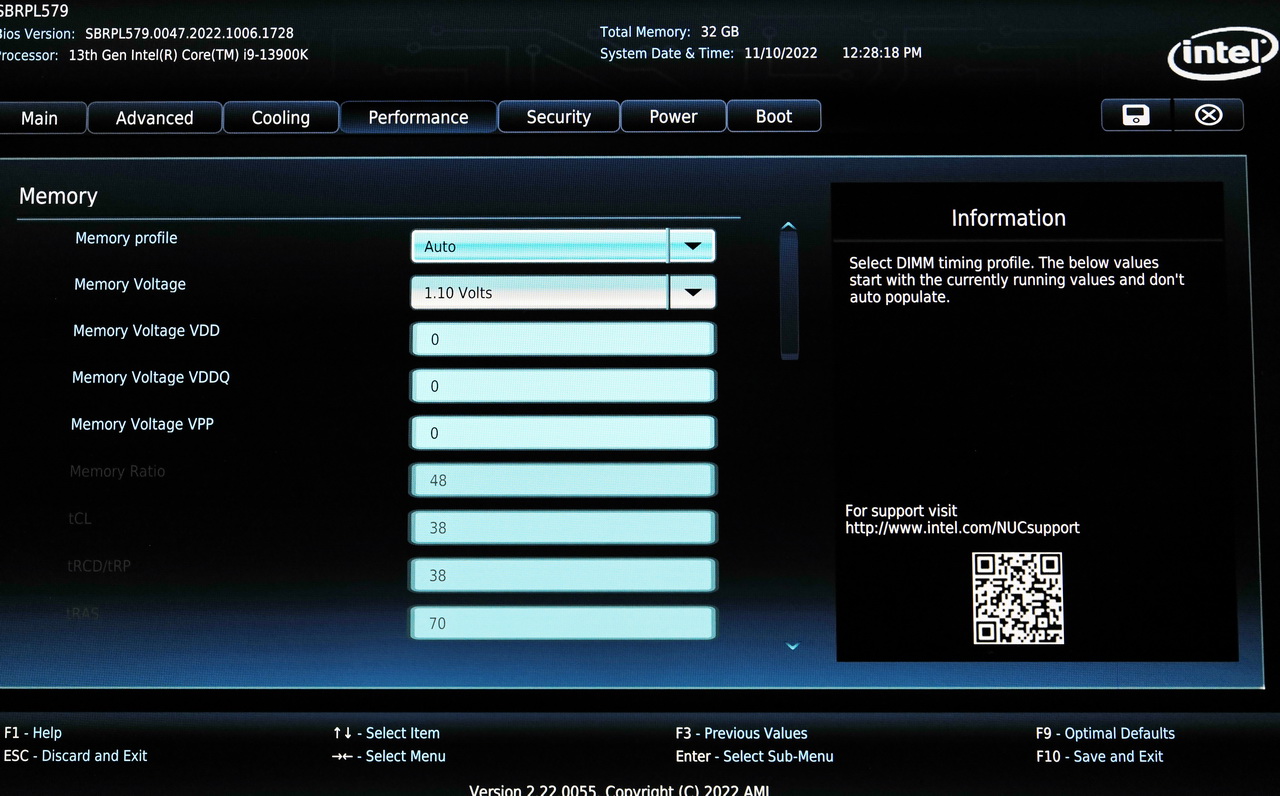The height and width of the screenshot is (796, 1280).
Task: Click the Select Item arrow keys hint
Action: pyautogui.click(x=386, y=733)
